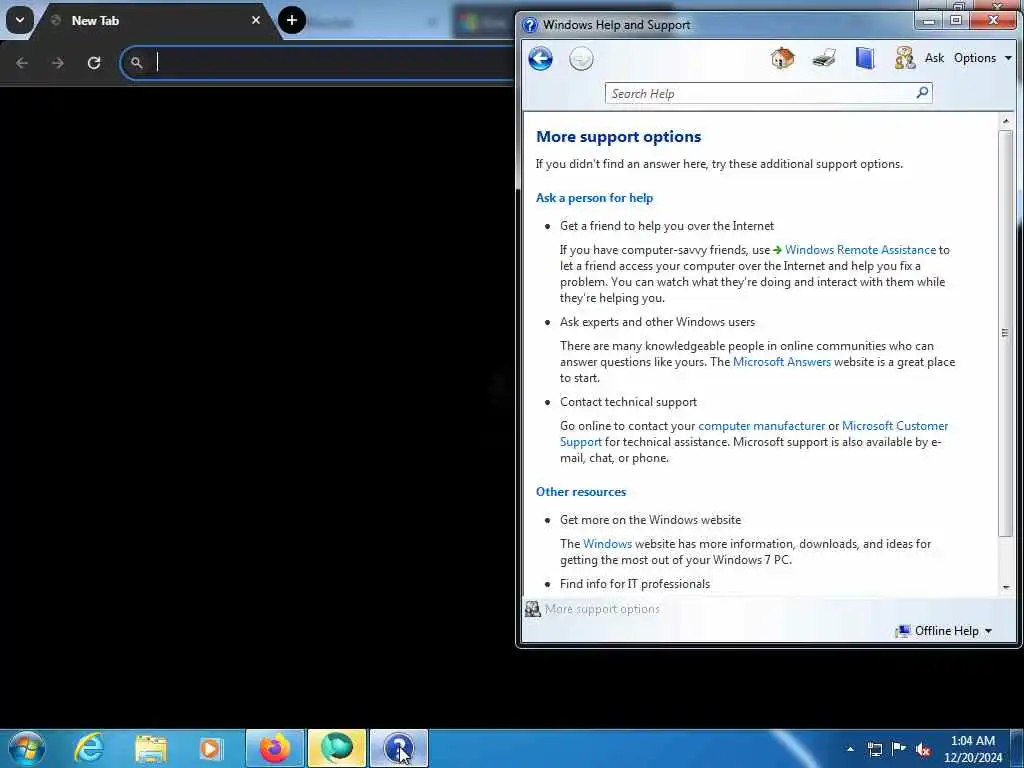Image resolution: width=1024 pixels, height=768 pixels.
Task: Click the More support options footer link
Action: click(x=602, y=609)
